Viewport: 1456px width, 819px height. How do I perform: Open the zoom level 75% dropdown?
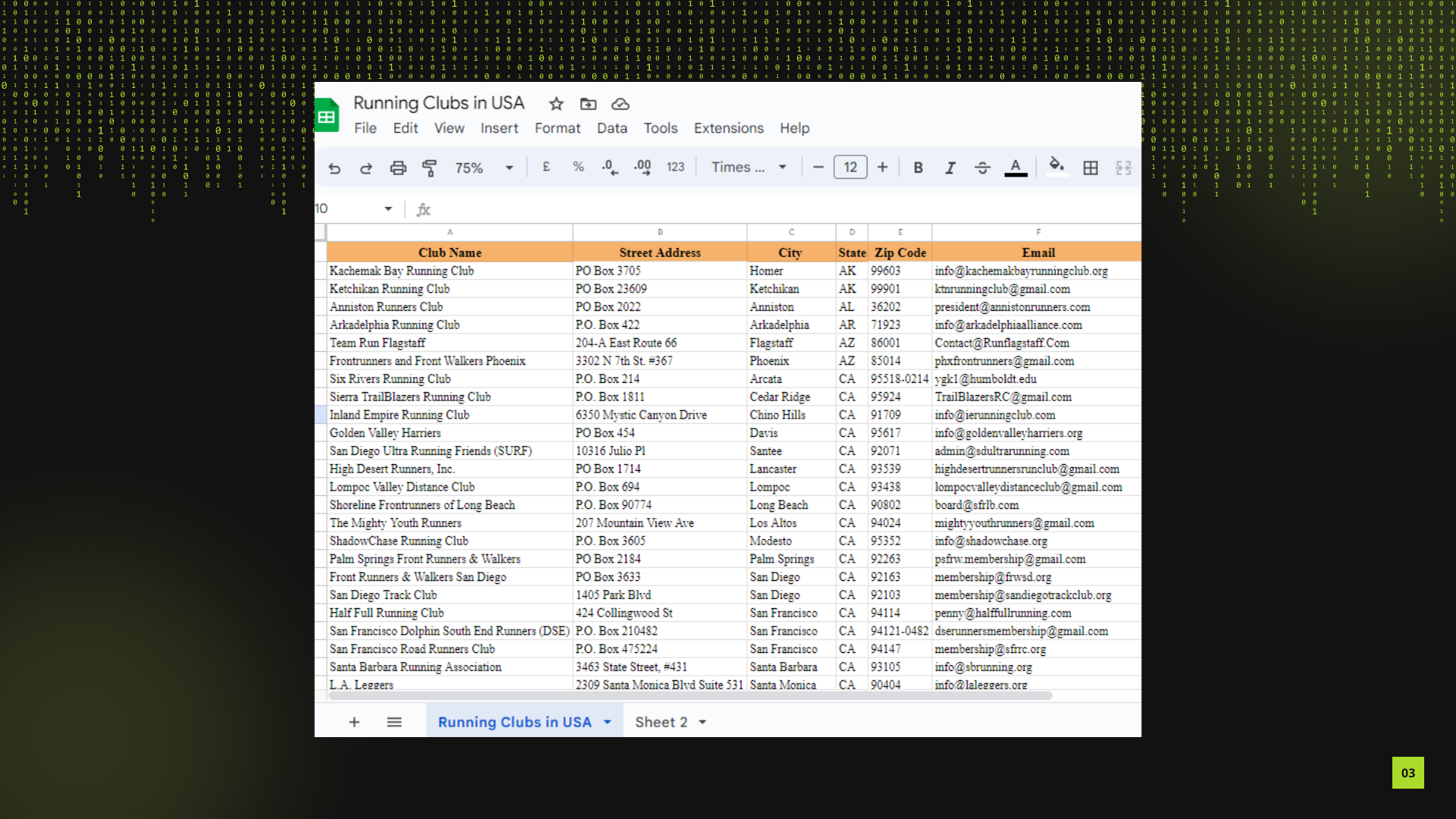[485, 168]
